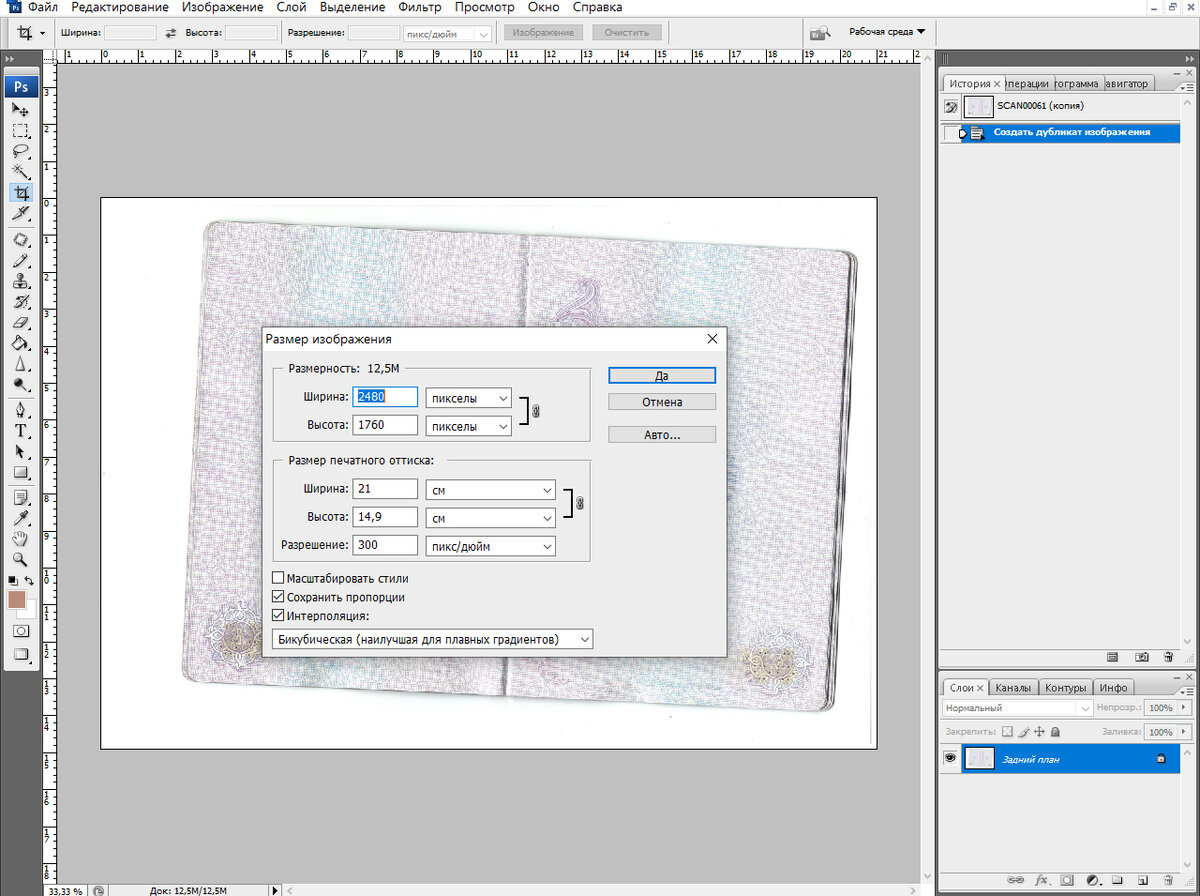Select the Hand tool

(x=20, y=538)
